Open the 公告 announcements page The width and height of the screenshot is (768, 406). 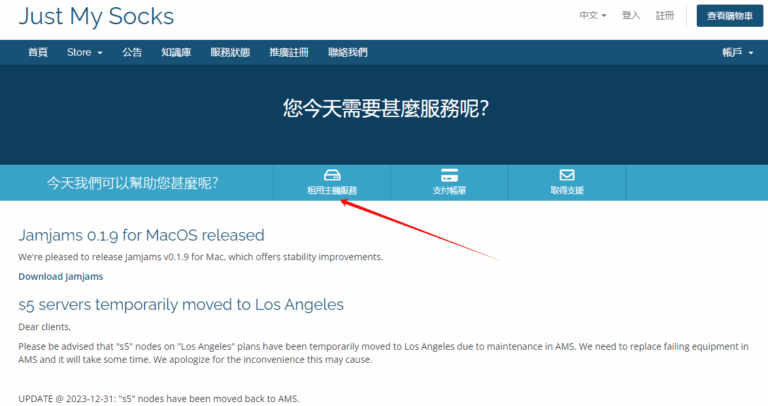132,52
